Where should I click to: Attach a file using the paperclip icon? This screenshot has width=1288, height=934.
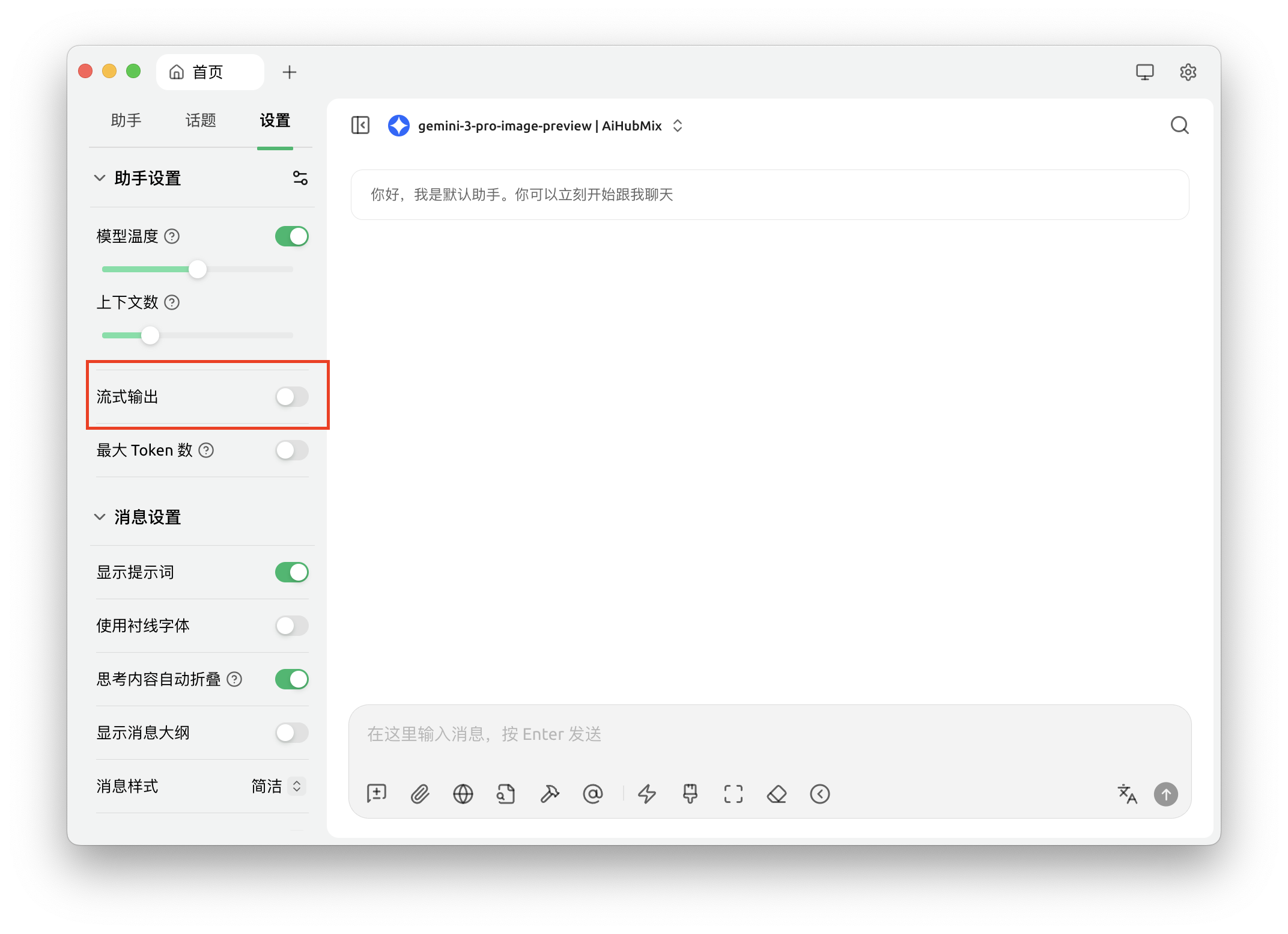[421, 794]
